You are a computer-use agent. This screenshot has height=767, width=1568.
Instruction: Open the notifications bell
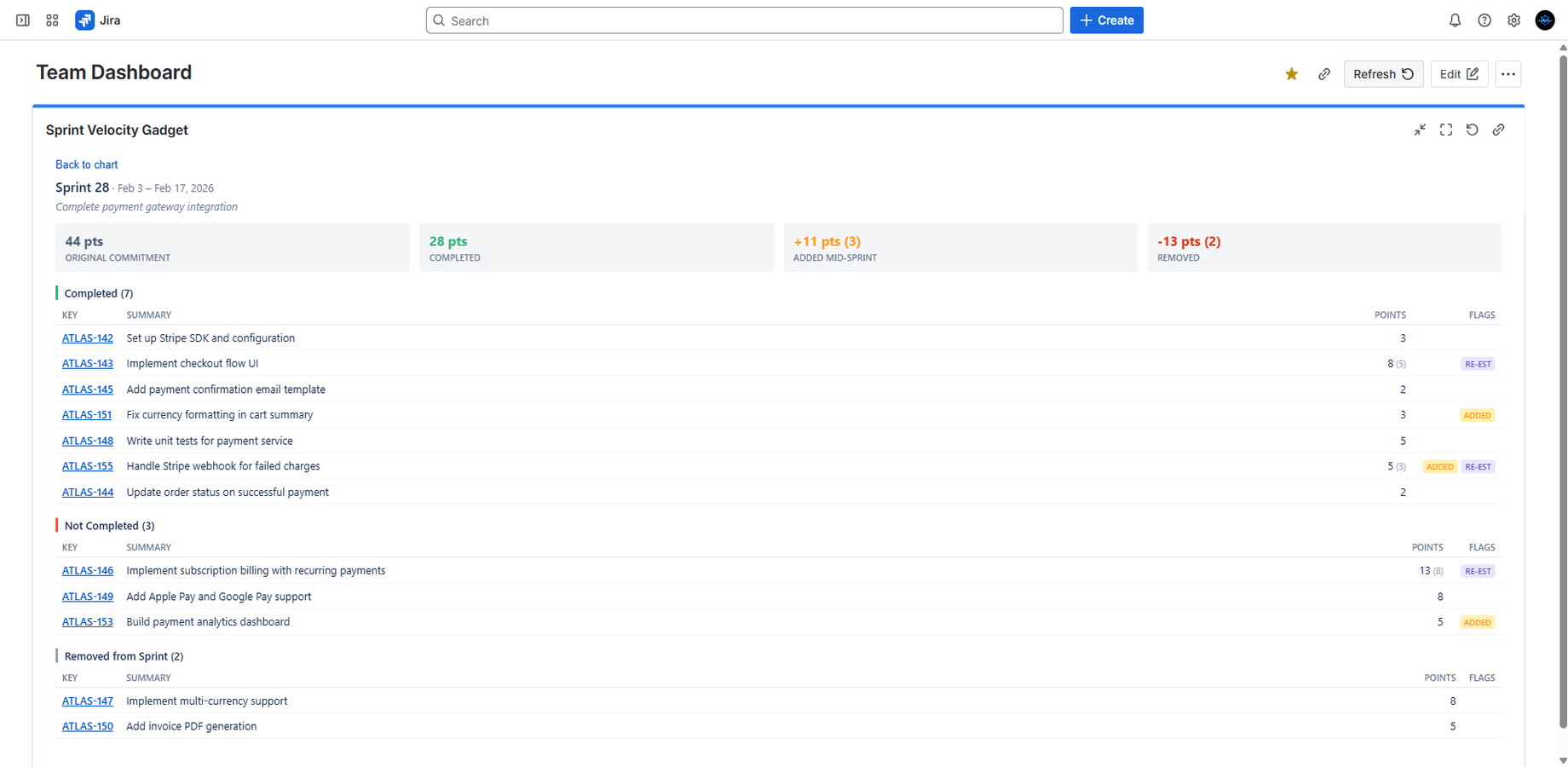tap(1455, 20)
